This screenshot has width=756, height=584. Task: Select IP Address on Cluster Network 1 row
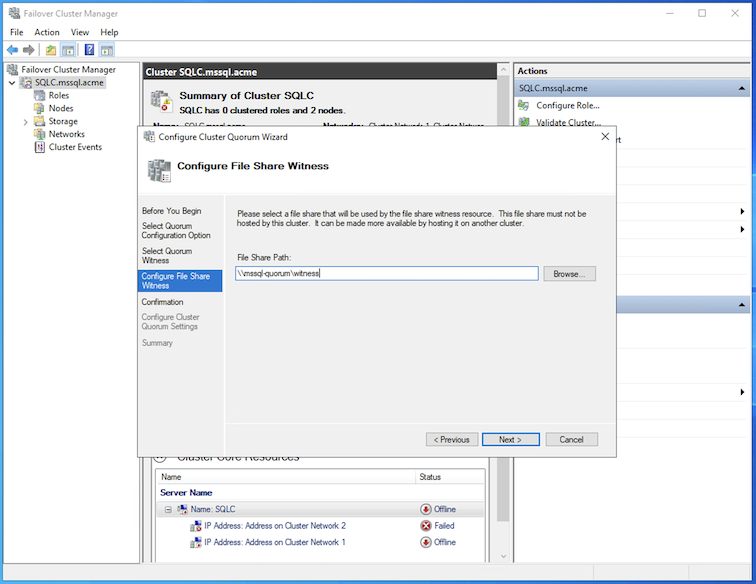point(320,542)
